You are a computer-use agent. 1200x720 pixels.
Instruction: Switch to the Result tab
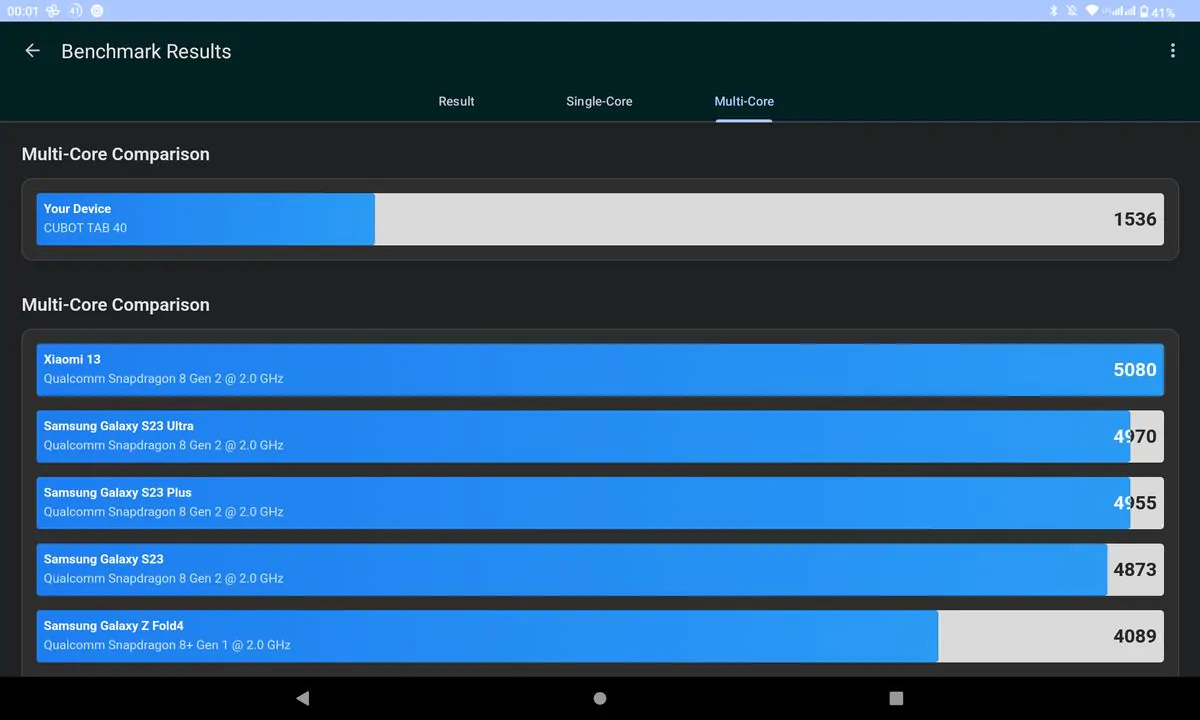pyautogui.click(x=456, y=101)
